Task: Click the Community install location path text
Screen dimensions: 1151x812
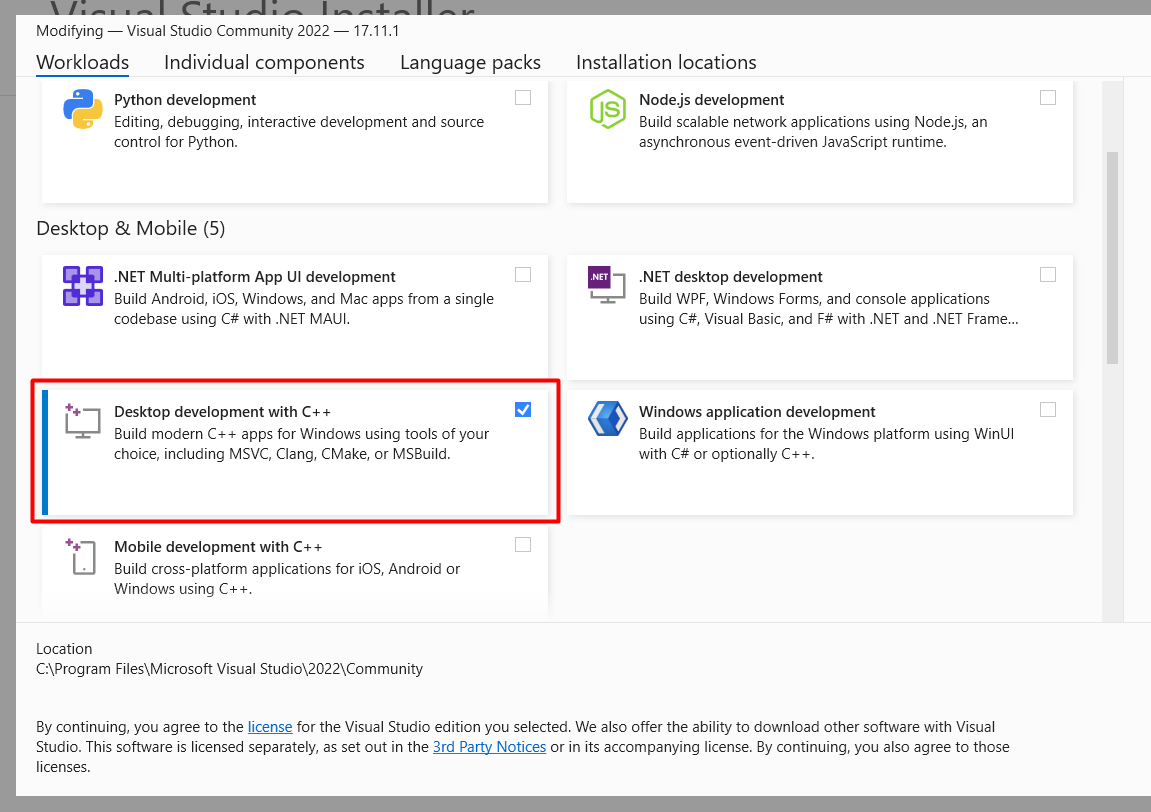Action: click(229, 669)
